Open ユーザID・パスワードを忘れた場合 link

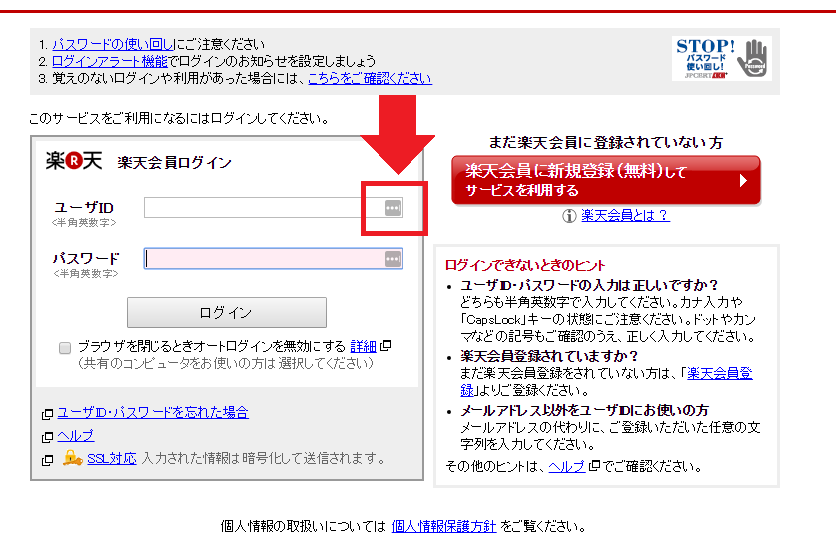point(153,412)
